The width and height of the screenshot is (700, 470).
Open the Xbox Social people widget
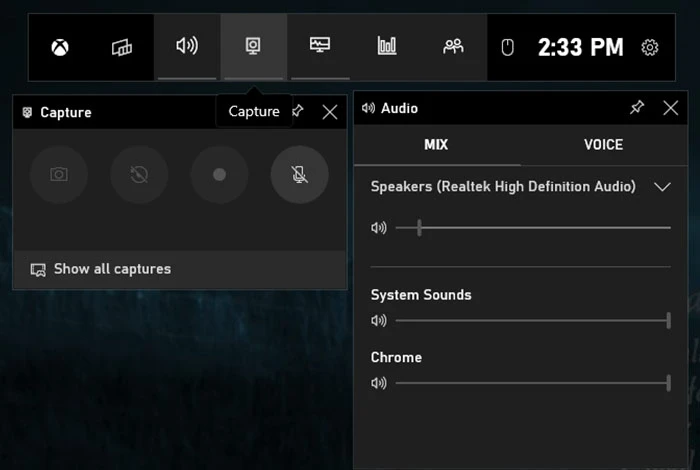pyautogui.click(x=453, y=46)
